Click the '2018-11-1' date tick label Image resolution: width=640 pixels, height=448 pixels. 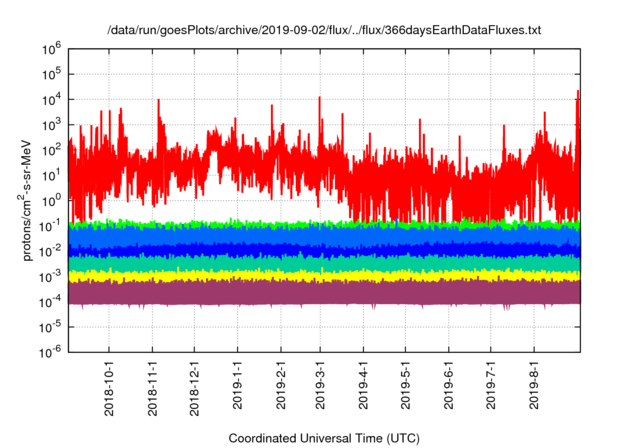coord(152,388)
